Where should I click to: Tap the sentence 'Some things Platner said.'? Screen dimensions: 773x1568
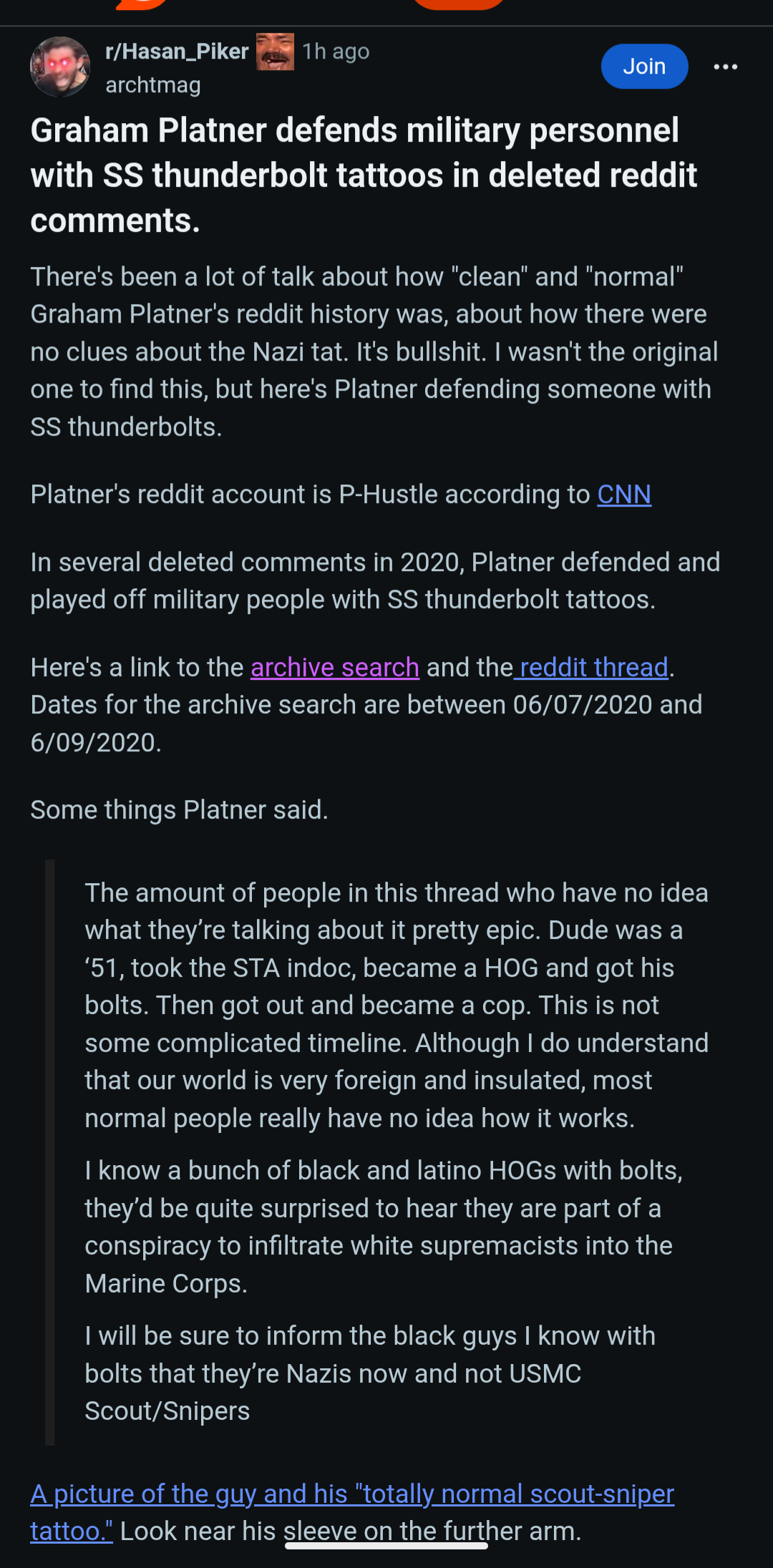[x=179, y=810]
